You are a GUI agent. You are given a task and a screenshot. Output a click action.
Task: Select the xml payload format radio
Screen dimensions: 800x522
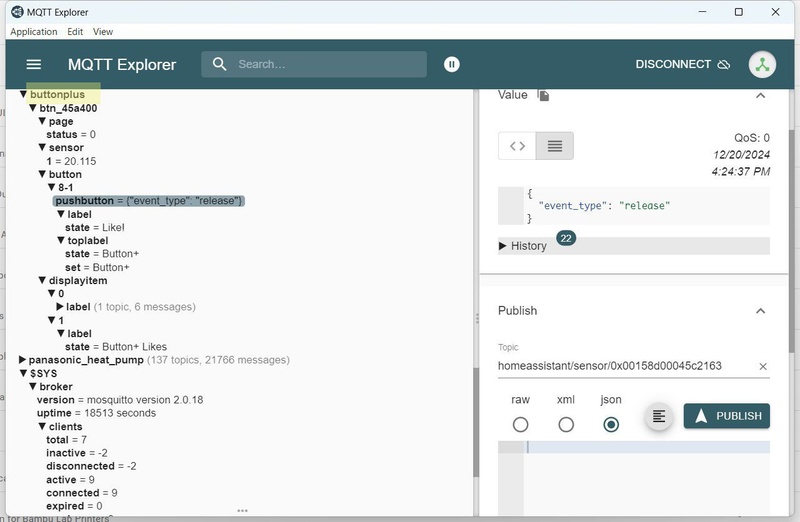click(566, 425)
